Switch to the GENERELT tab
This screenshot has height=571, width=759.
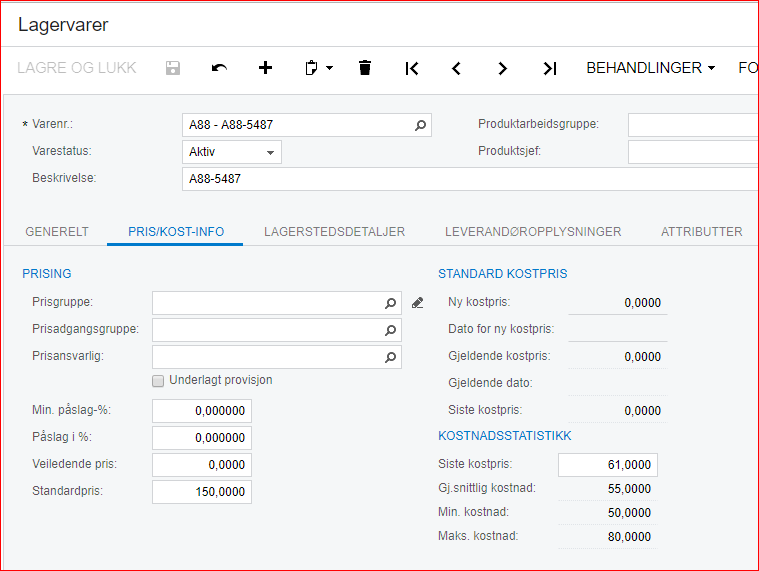57,232
